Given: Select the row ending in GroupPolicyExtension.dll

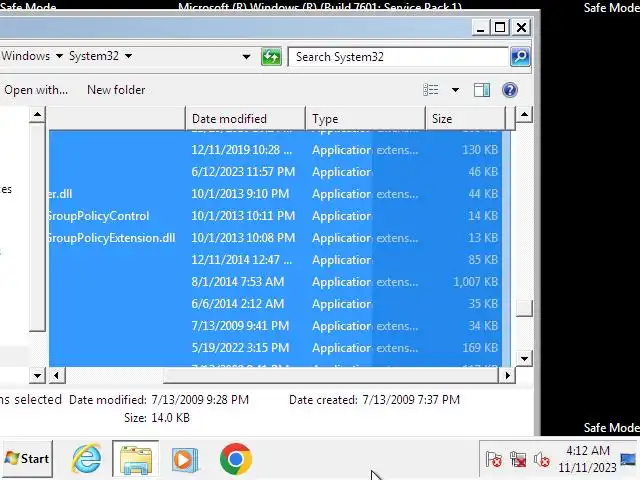Looking at the screenshot, I should 276,238.
